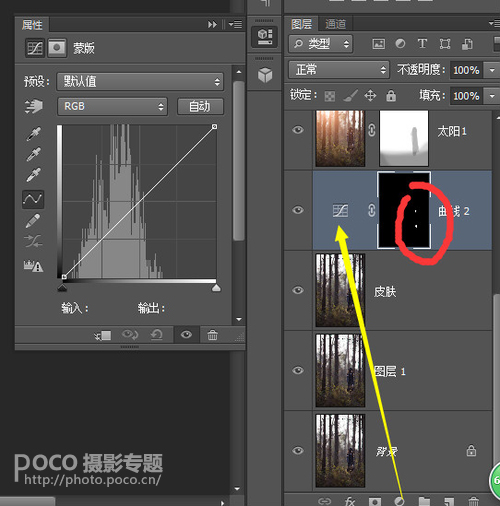Image resolution: width=500 pixels, height=506 pixels.
Task: Lock layer position move icon
Action: (x=370, y=96)
